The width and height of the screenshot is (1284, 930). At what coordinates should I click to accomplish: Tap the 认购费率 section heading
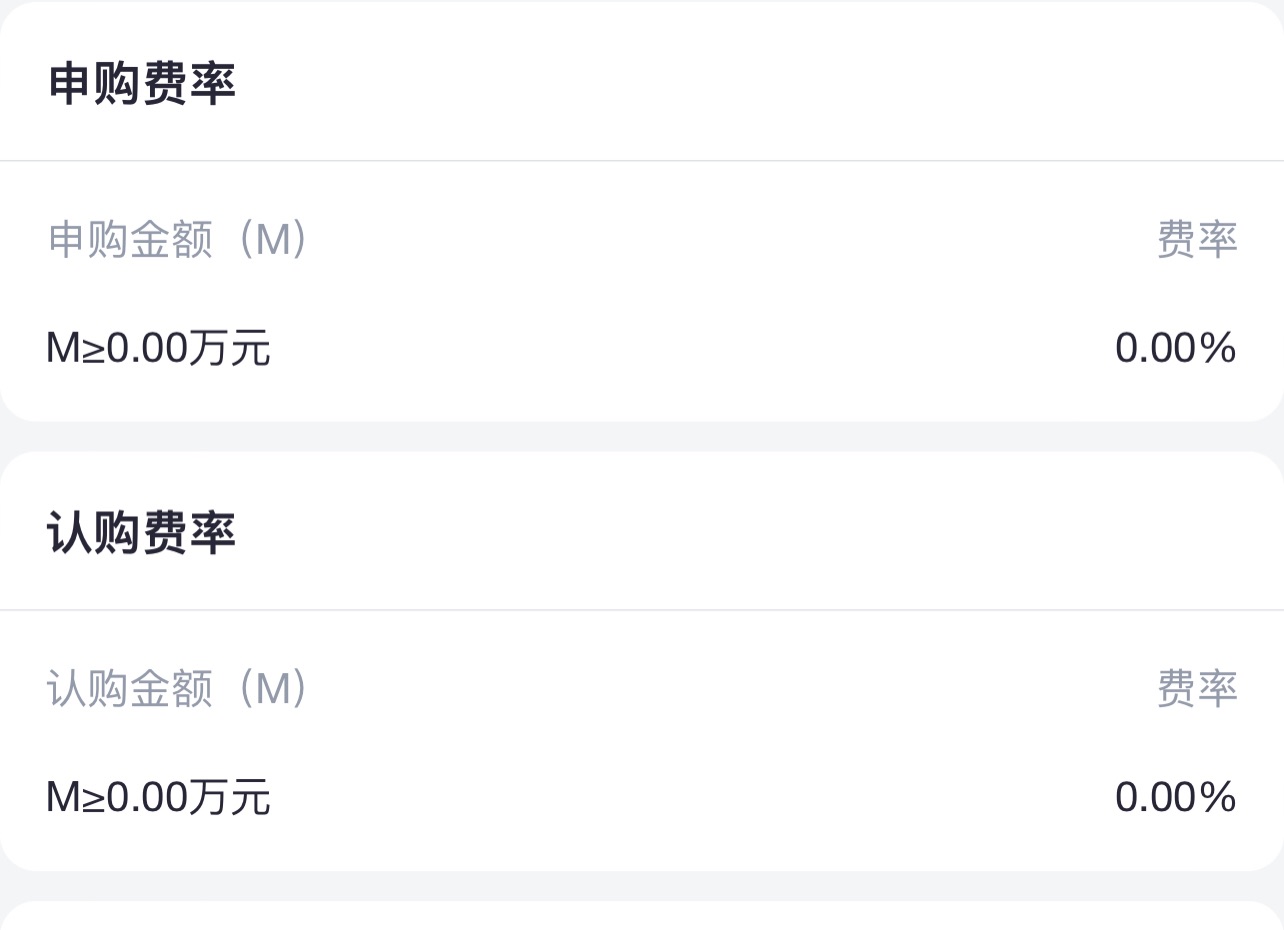142,534
